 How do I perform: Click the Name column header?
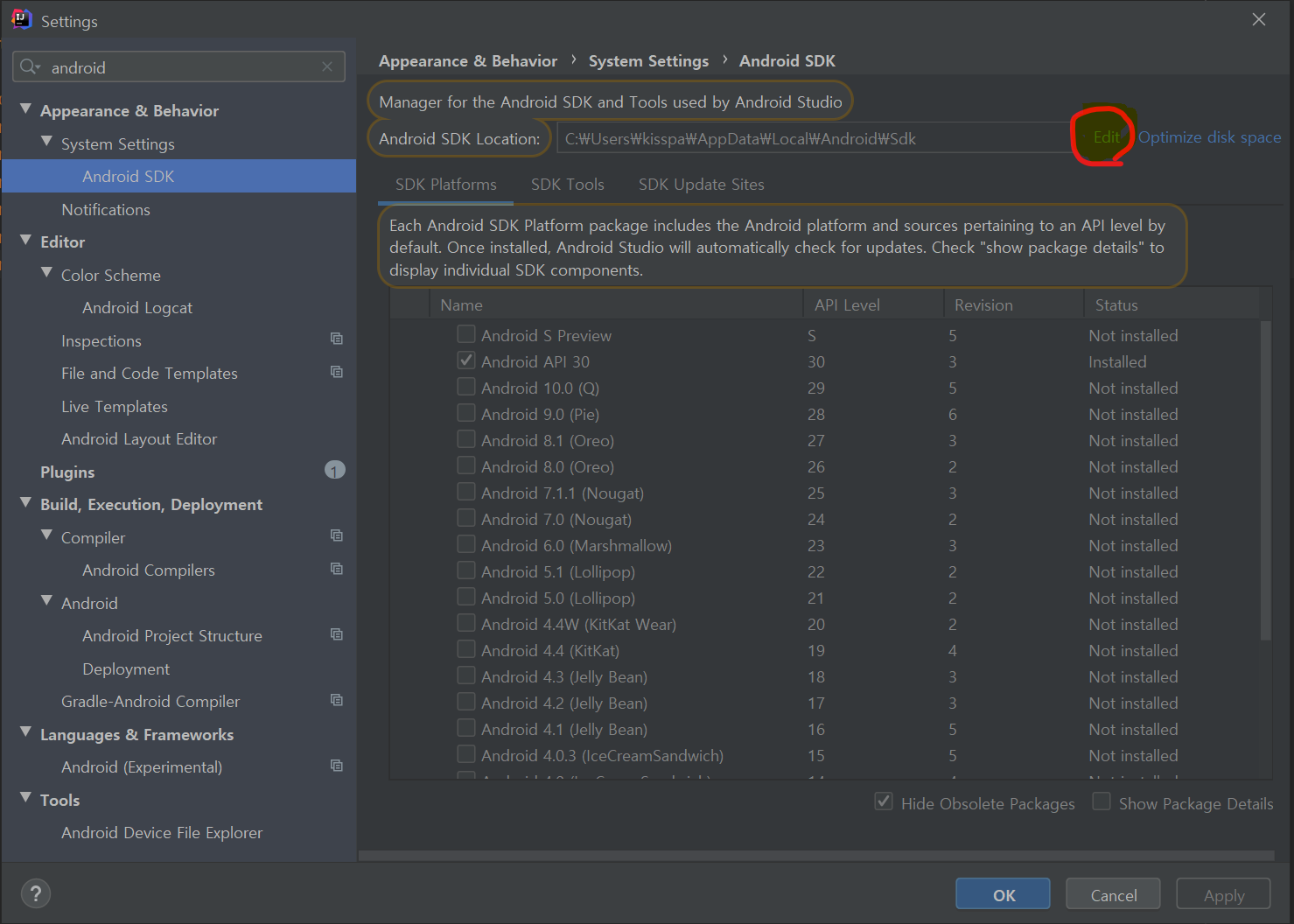(617, 304)
